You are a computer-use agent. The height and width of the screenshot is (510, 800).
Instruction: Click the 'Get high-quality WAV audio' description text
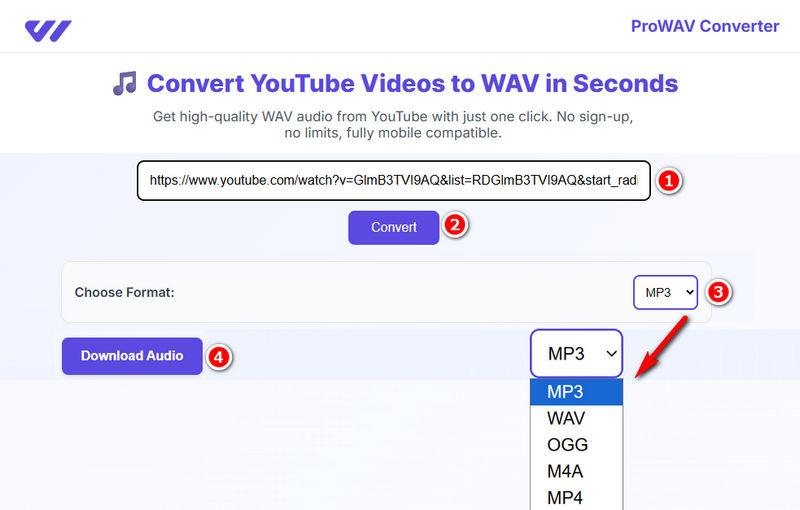(393, 124)
